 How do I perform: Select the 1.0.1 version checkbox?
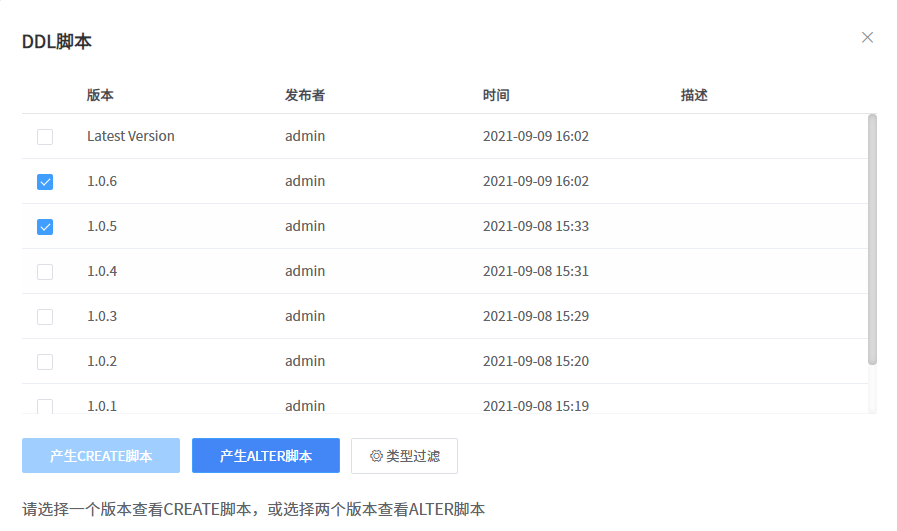coord(45,406)
